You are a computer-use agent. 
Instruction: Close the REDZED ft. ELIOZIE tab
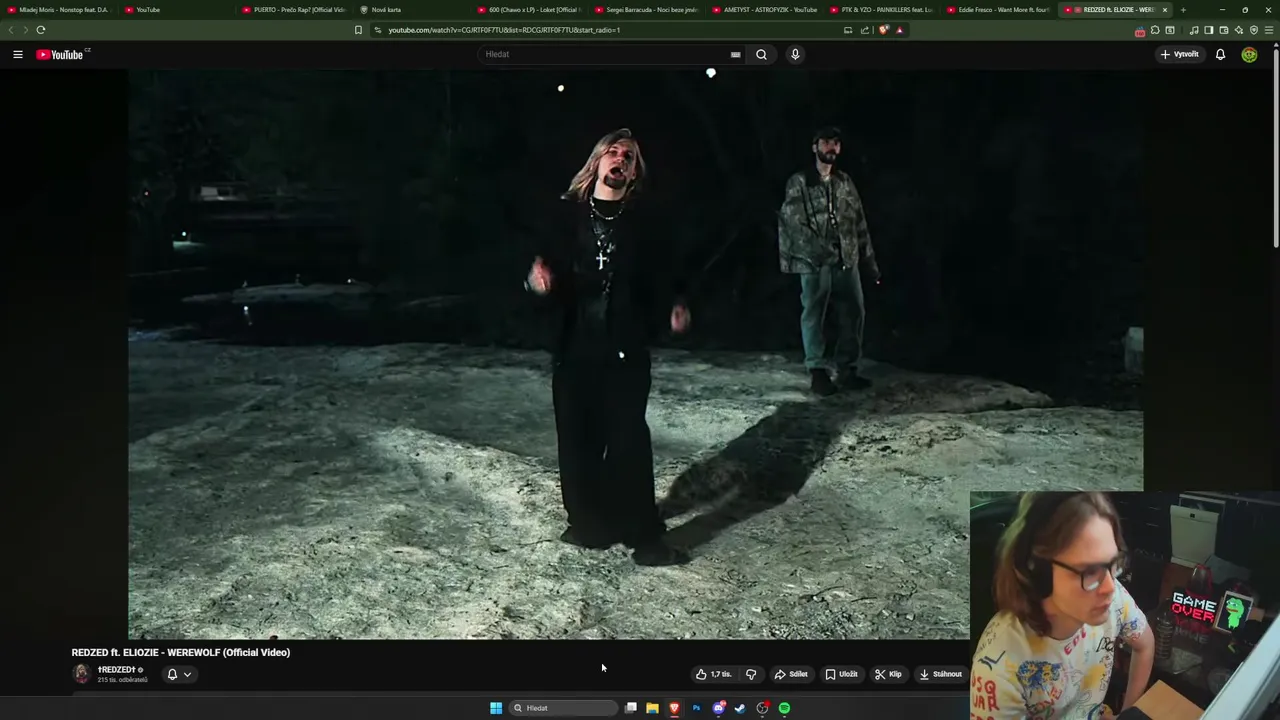1164,10
